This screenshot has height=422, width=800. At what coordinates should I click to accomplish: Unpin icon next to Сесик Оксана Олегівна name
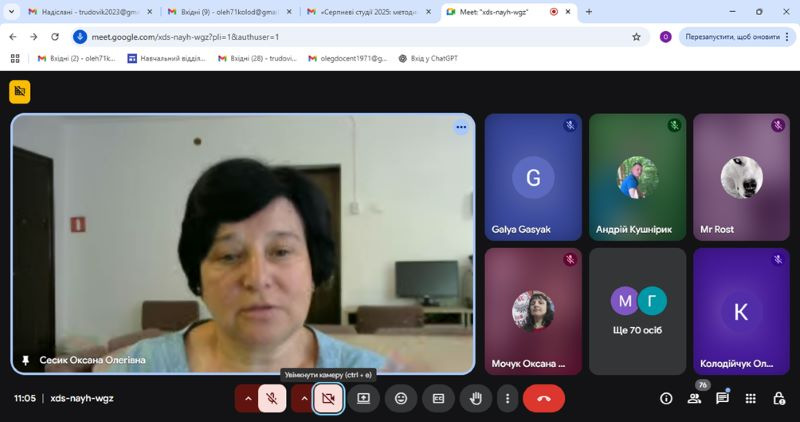point(26,360)
